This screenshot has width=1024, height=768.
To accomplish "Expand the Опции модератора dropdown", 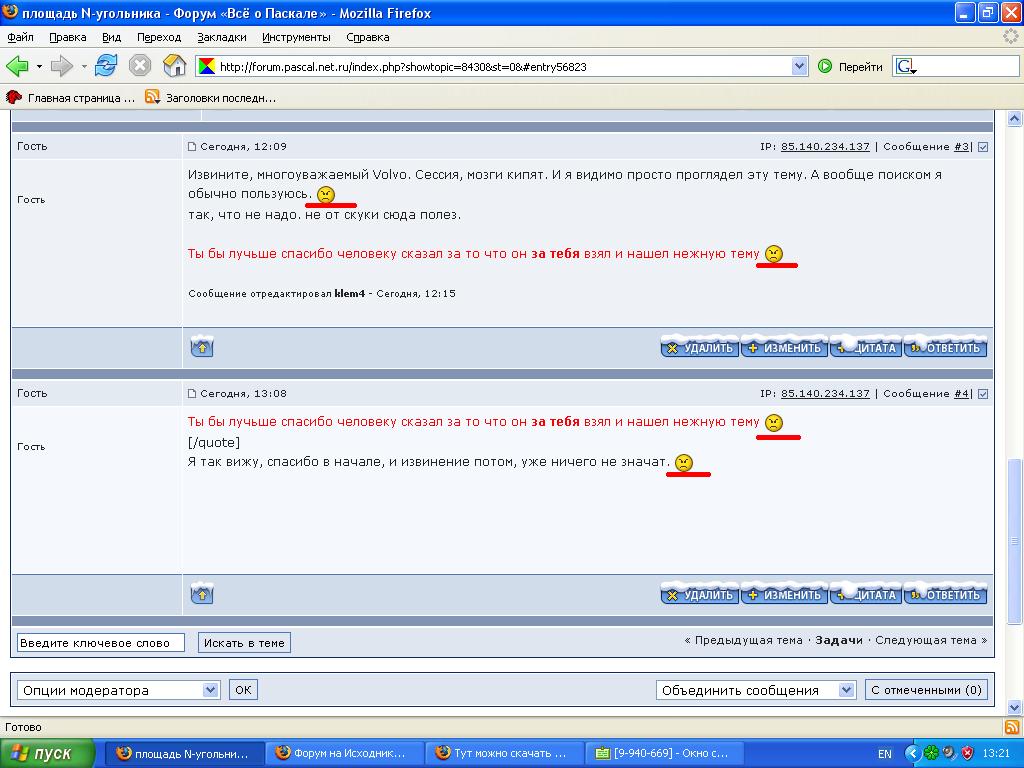I will [x=210, y=690].
